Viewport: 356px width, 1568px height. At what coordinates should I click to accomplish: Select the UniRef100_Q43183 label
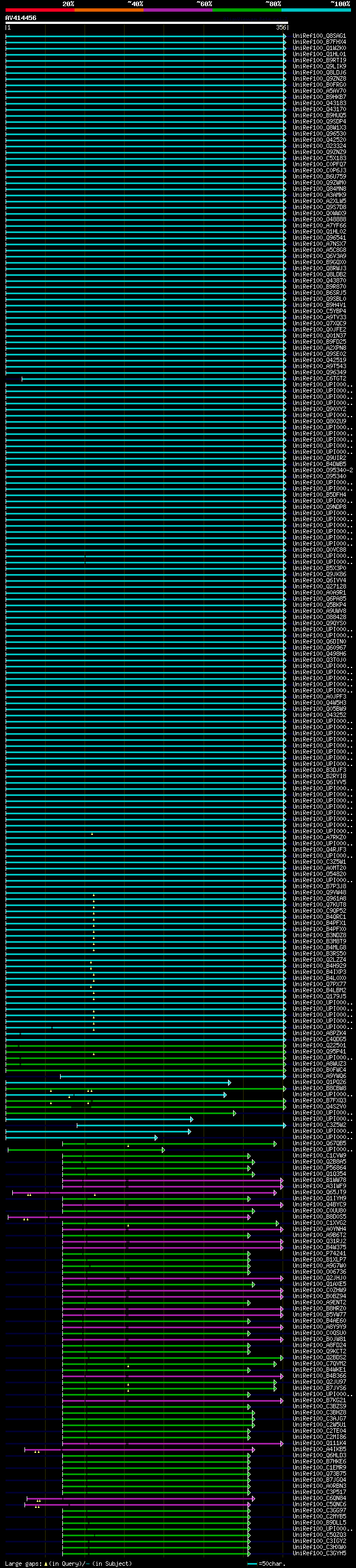[319, 103]
